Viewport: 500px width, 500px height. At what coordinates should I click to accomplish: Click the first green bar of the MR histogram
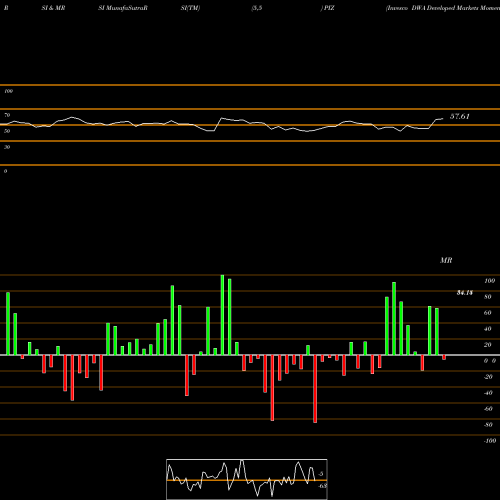[8, 324]
